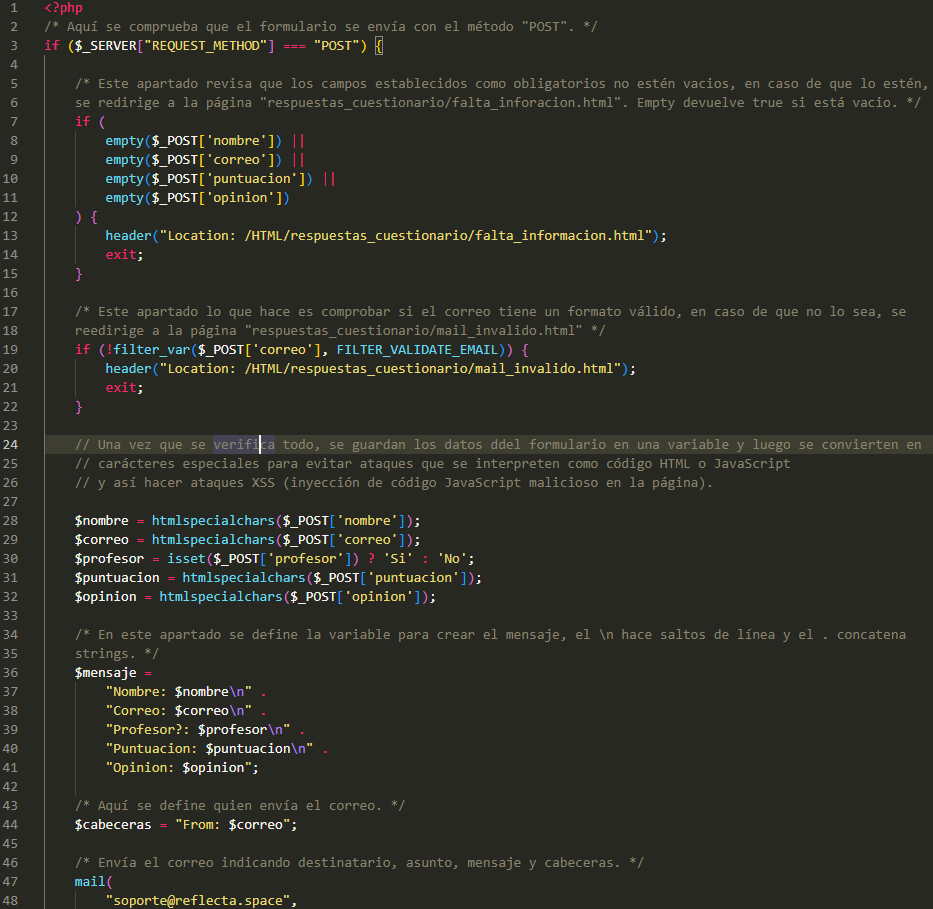Click "Correo: $correo\n" string on line 38
This screenshot has height=909, width=933.
179,711
